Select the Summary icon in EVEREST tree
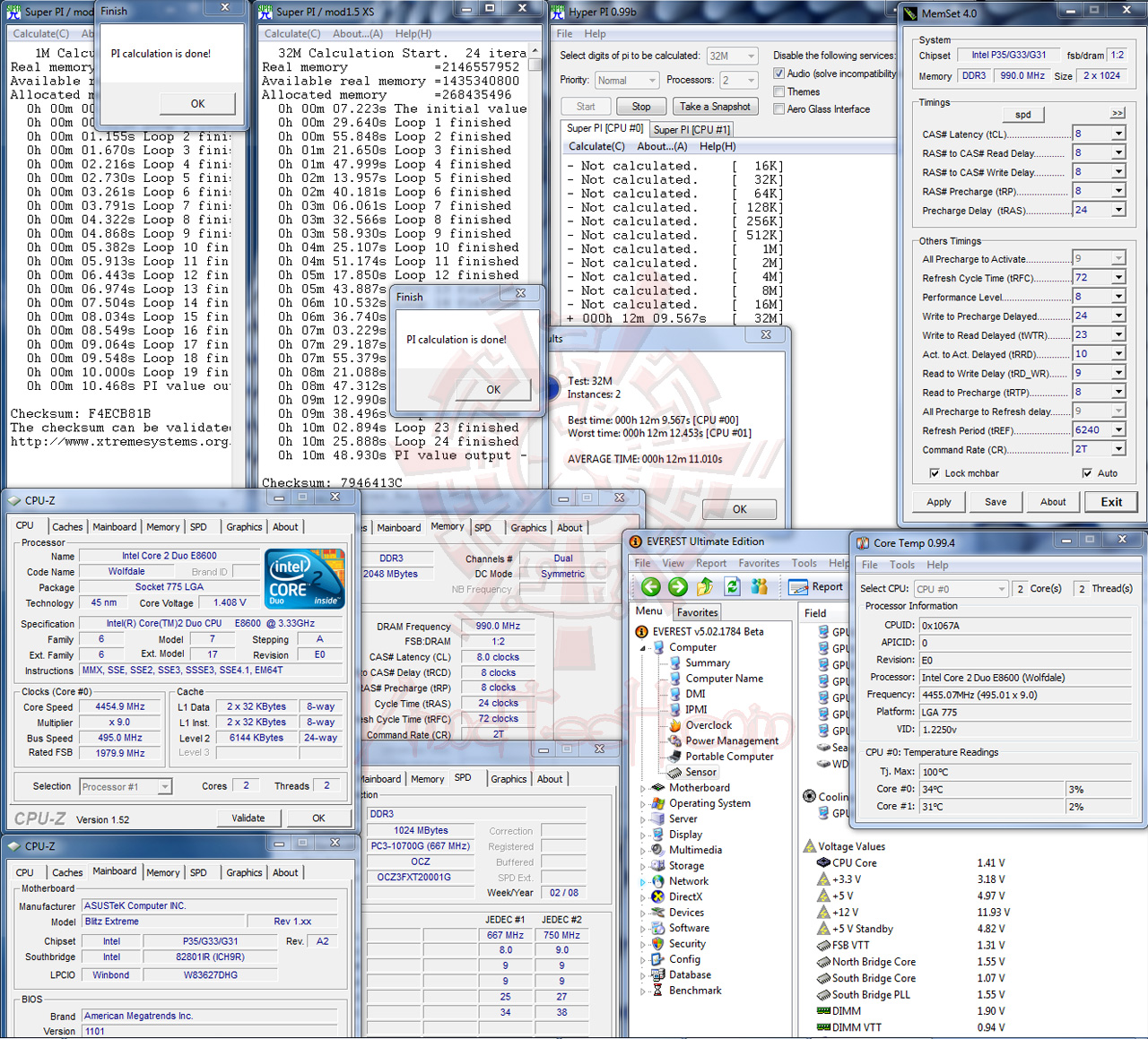 (675, 663)
